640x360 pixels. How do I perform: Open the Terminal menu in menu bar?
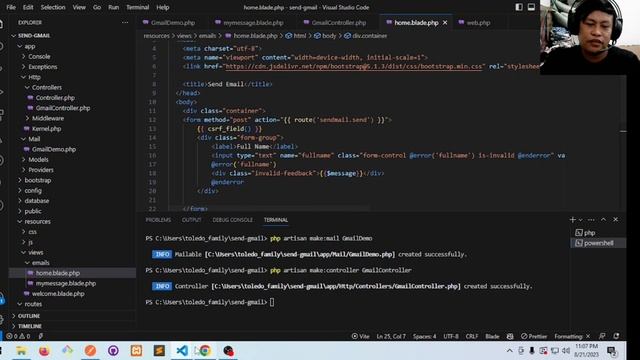pyautogui.click(x=138, y=7)
